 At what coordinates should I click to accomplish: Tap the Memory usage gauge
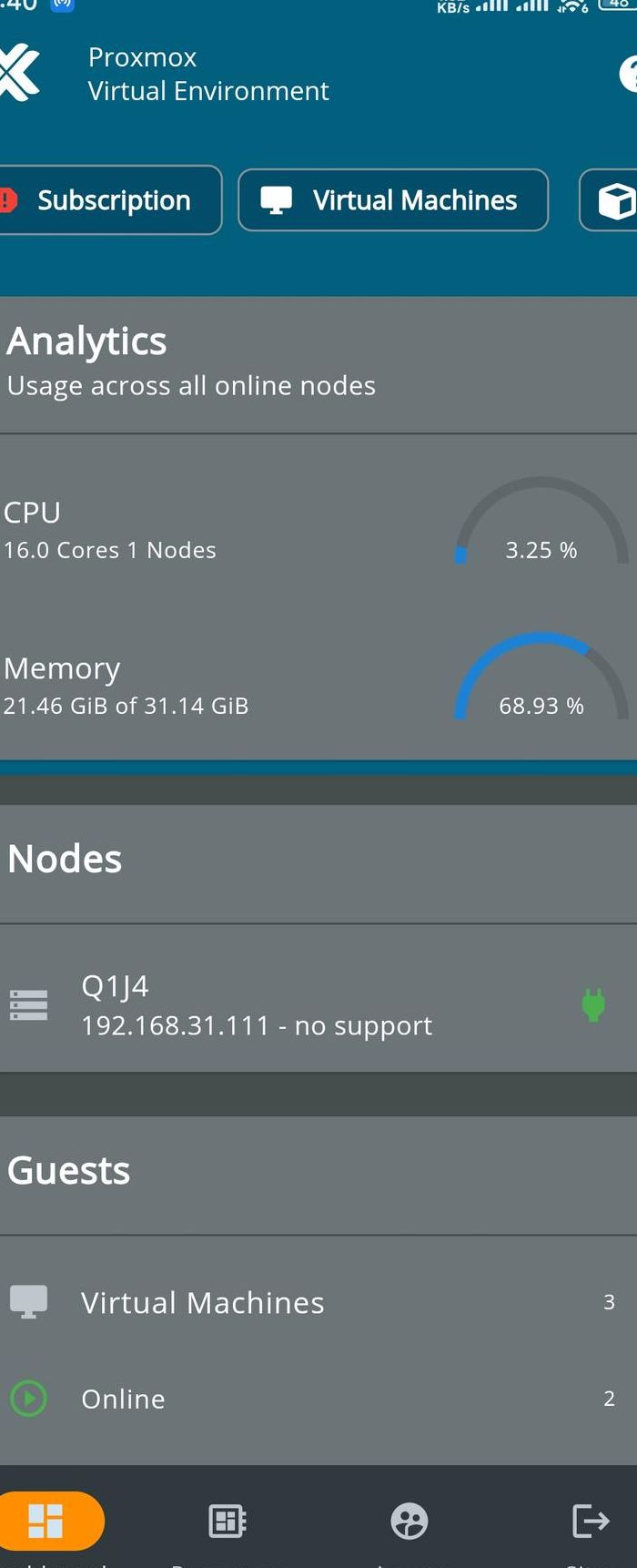[x=541, y=677]
